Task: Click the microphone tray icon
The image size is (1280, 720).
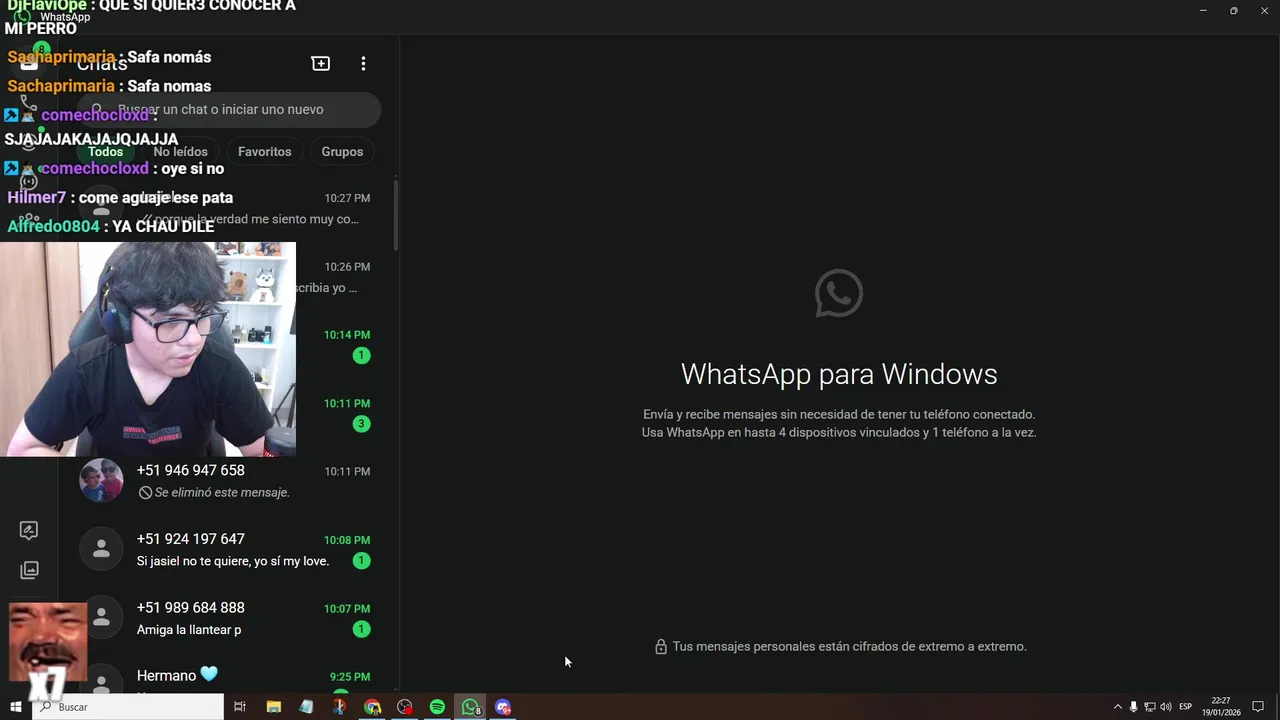Action: (1133, 707)
